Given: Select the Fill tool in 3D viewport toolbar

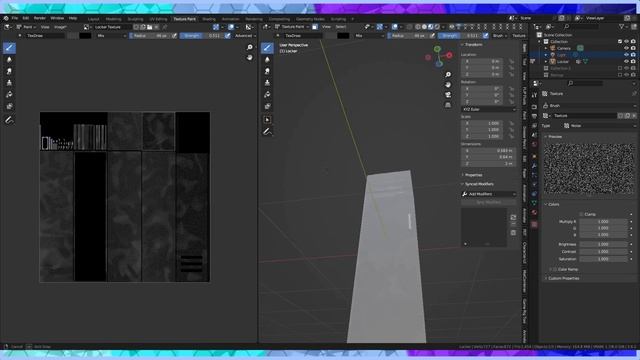Looking at the screenshot, I should [x=267, y=95].
